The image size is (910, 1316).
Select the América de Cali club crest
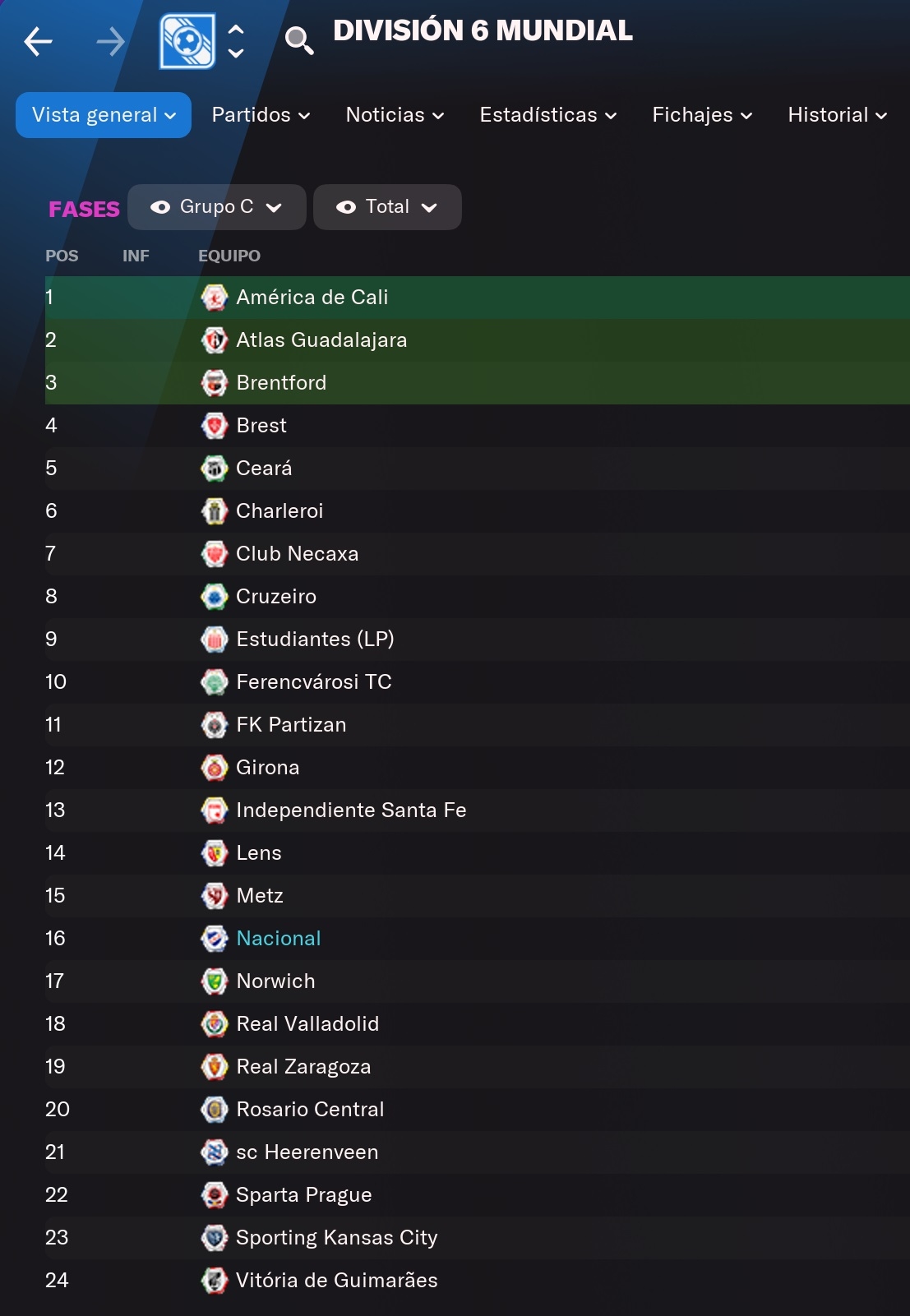coord(215,298)
